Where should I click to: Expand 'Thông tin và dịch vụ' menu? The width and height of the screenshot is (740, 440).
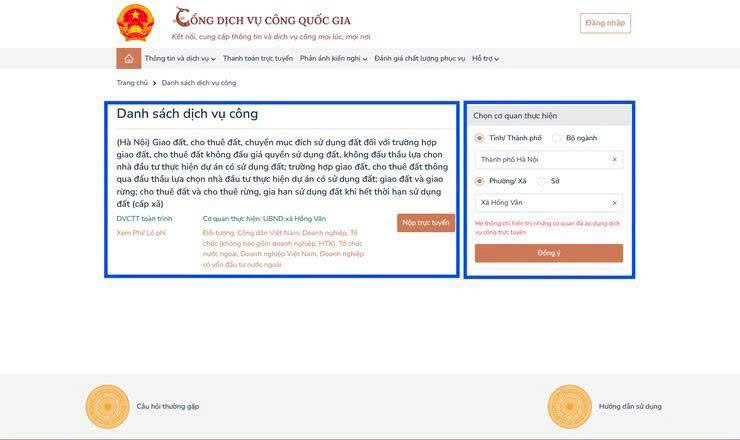pyautogui.click(x=180, y=59)
